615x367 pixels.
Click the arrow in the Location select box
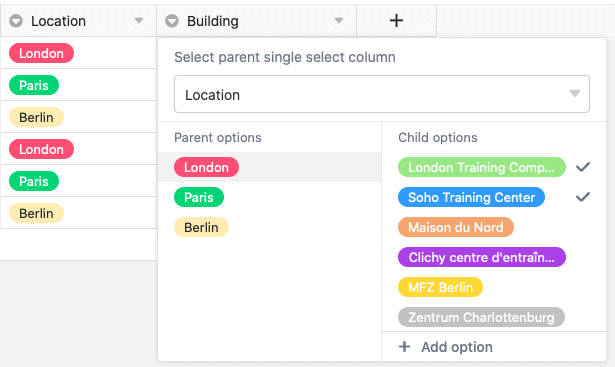click(575, 94)
